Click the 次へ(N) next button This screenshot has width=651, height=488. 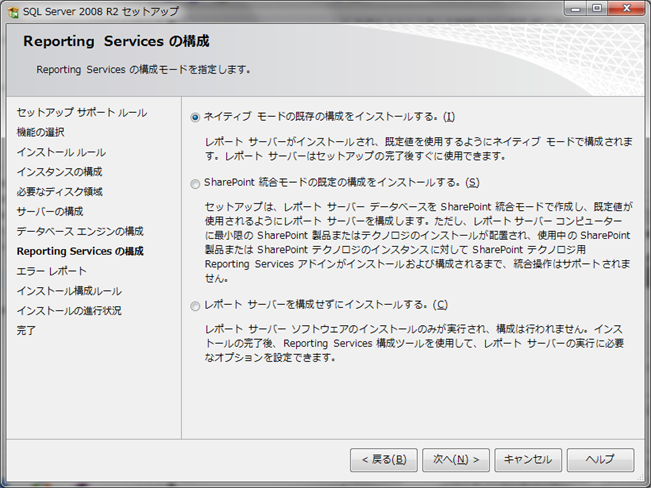click(x=456, y=460)
